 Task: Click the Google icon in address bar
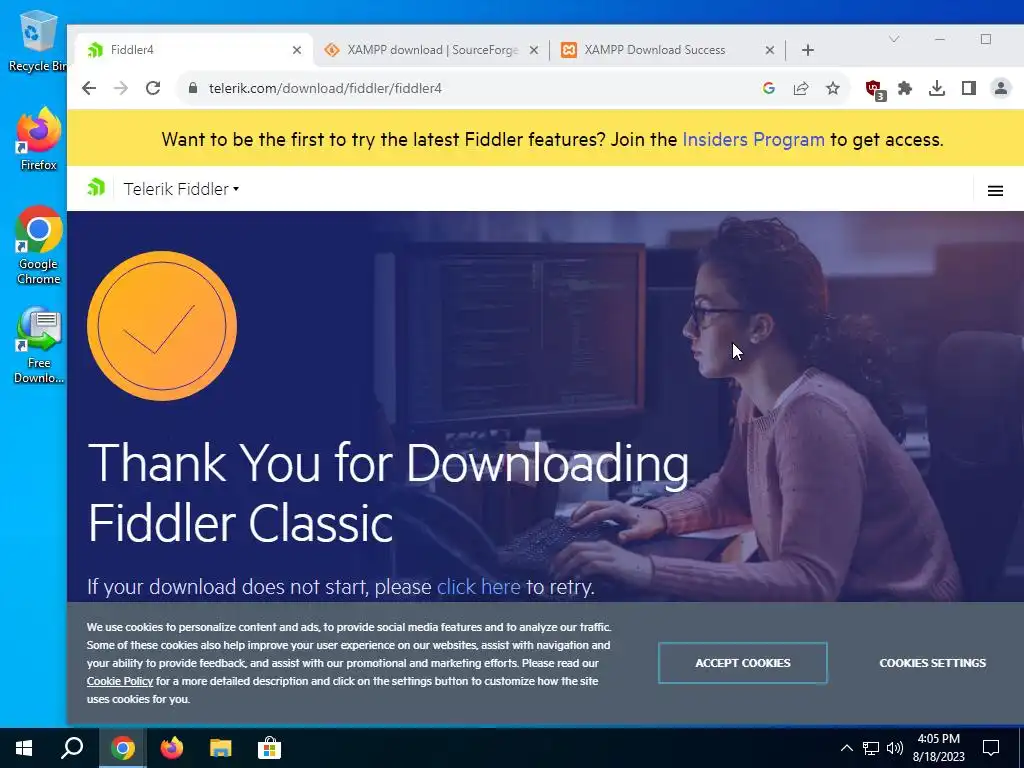click(x=769, y=88)
